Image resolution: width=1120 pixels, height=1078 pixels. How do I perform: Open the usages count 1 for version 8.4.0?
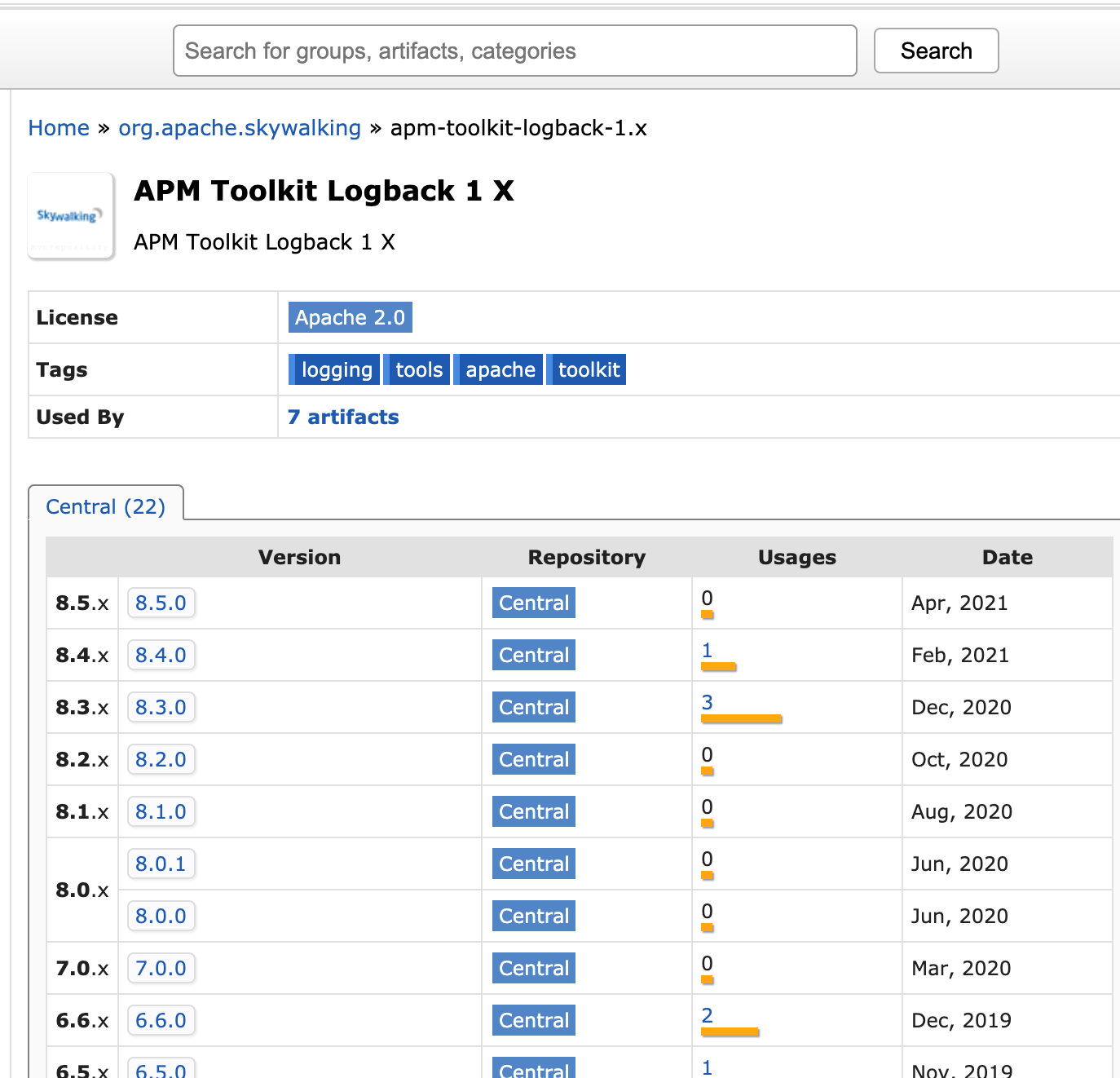708,650
